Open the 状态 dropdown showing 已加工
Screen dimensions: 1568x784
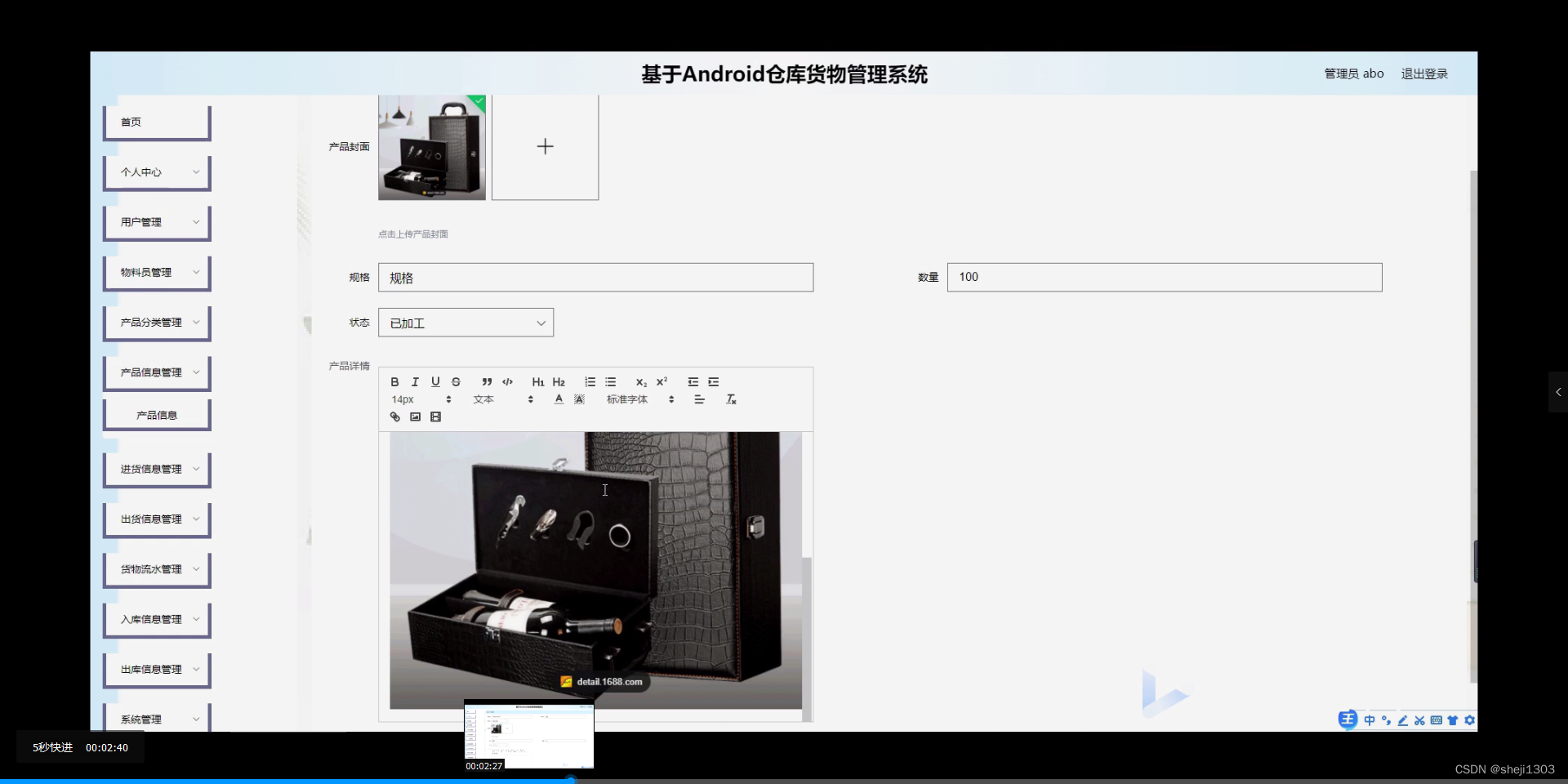tap(465, 323)
